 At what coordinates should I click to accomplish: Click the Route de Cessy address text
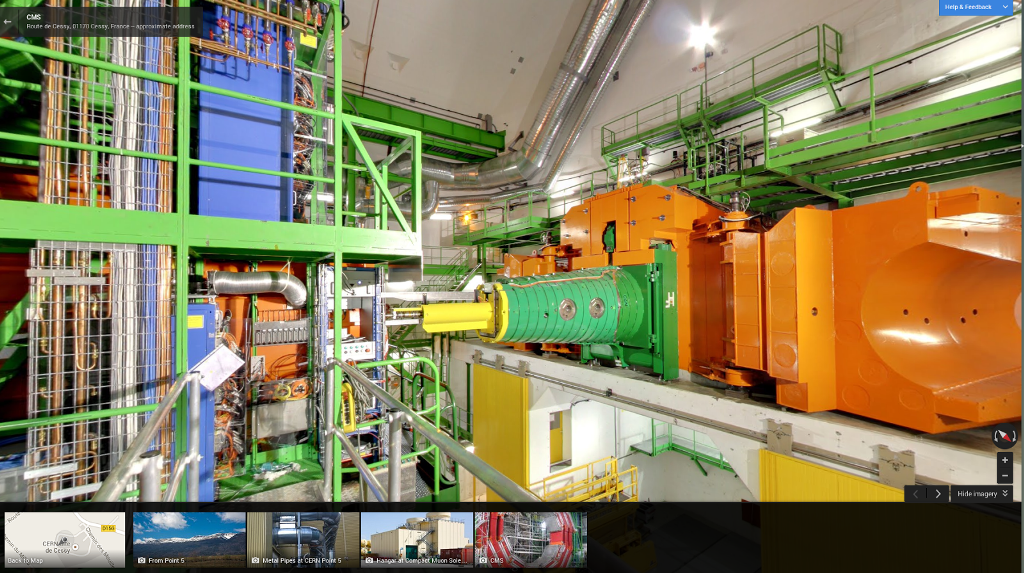pyautogui.click(x=110, y=27)
